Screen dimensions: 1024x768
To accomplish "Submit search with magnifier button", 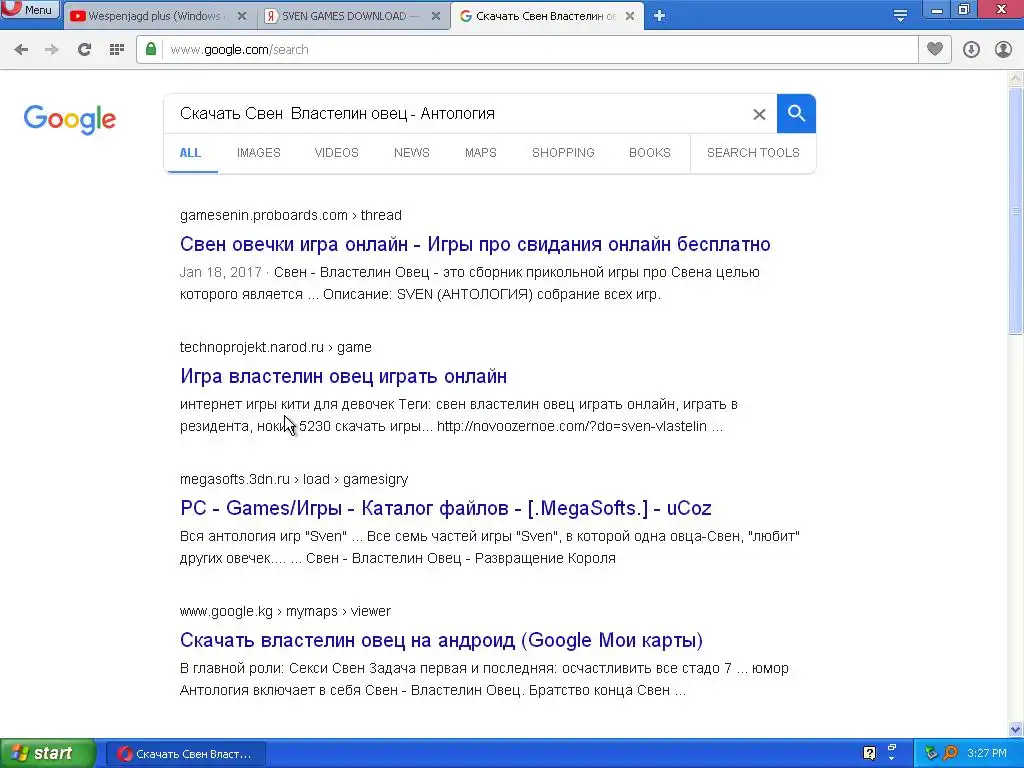I will tap(796, 114).
